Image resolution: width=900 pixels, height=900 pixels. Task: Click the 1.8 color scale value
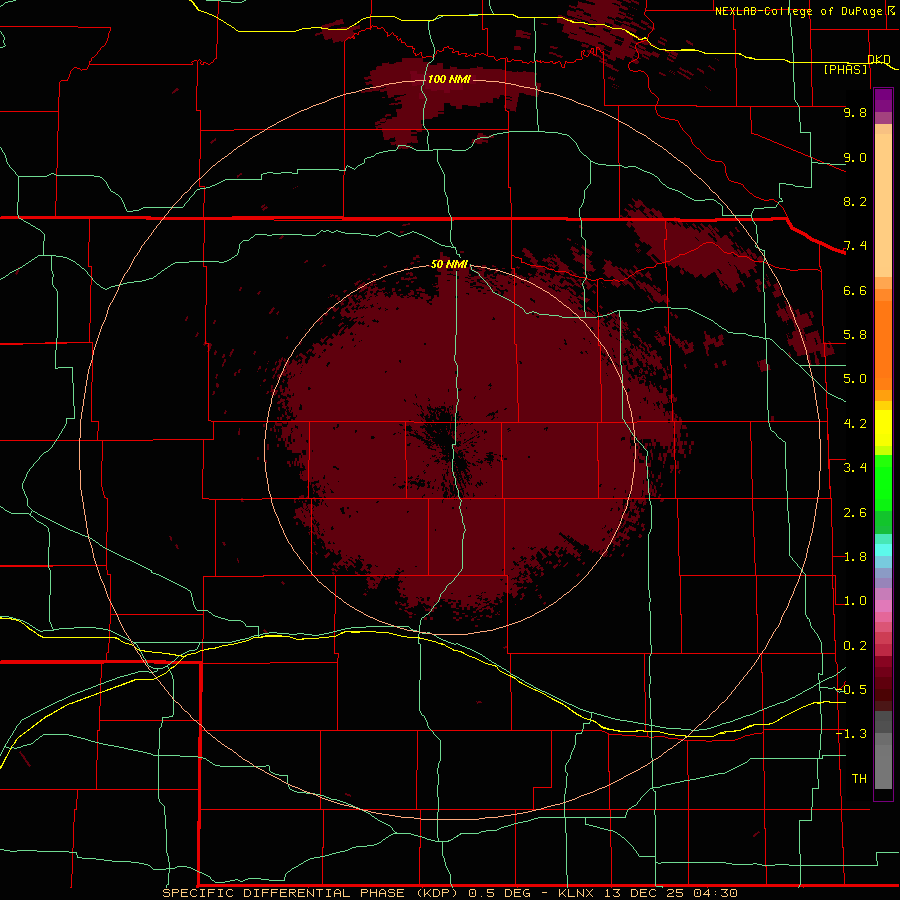tap(855, 557)
